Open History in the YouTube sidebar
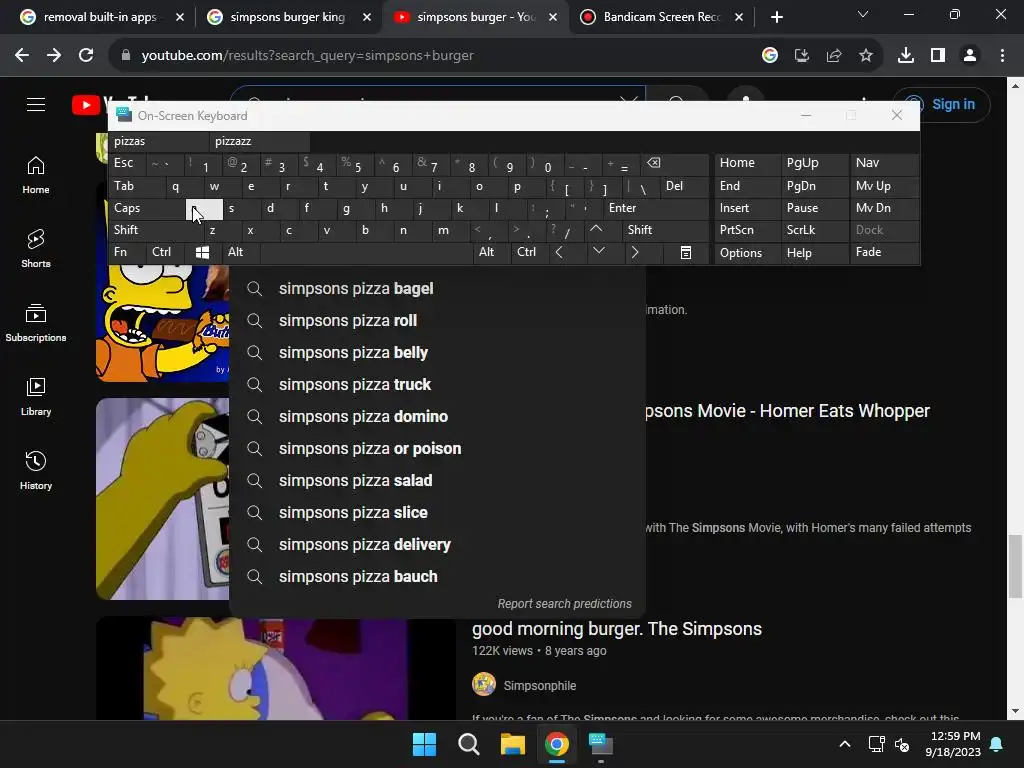 point(36,470)
